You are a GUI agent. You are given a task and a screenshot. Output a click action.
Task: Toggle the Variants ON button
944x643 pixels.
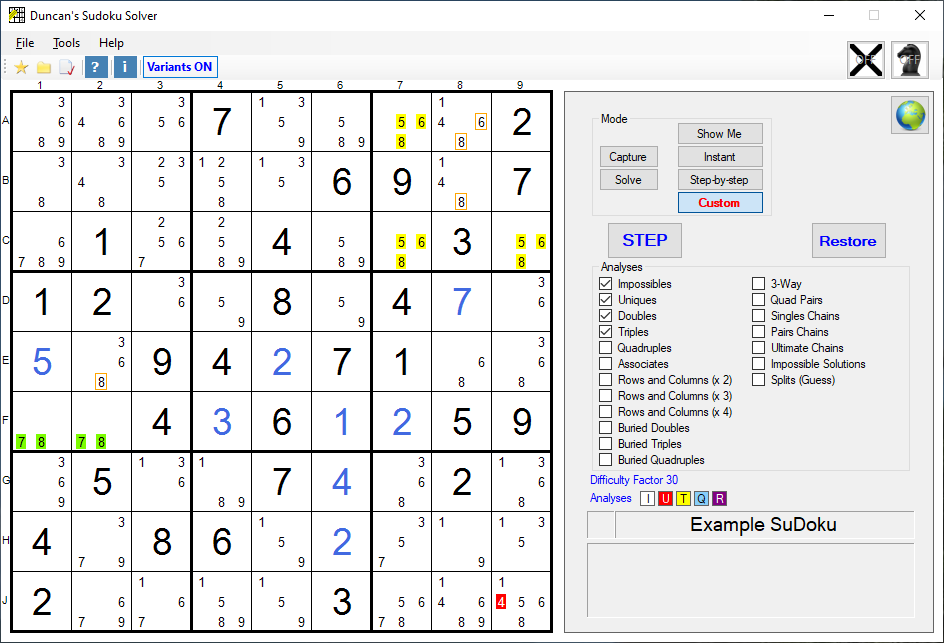coord(180,67)
